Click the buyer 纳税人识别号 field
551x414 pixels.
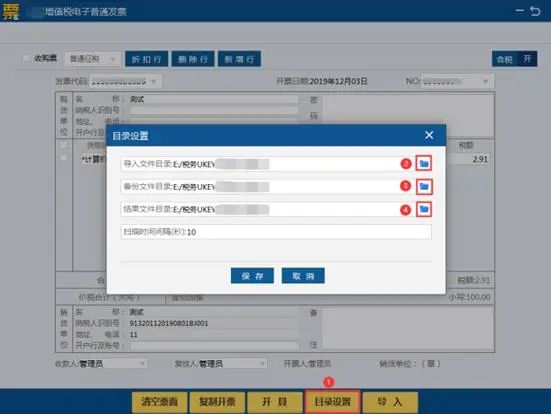coord(214,110)
